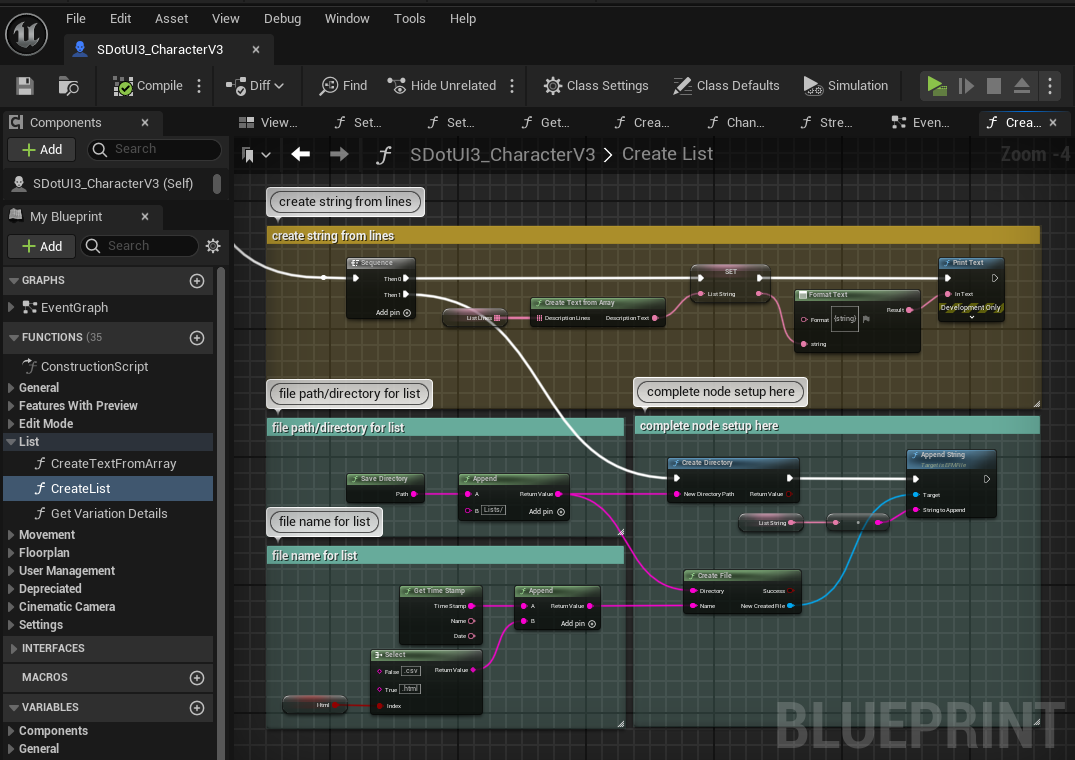Navigate forward in graph history
This screenshot has width=1075, height=760.
coord(339,154)
